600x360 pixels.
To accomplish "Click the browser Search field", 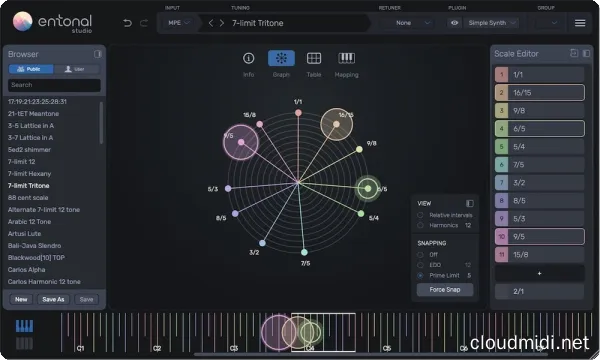I will [54, 85].
